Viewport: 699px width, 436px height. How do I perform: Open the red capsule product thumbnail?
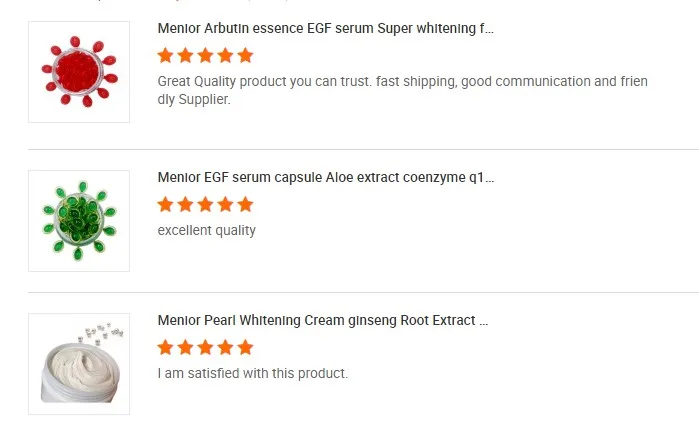(x=79, y=72)
